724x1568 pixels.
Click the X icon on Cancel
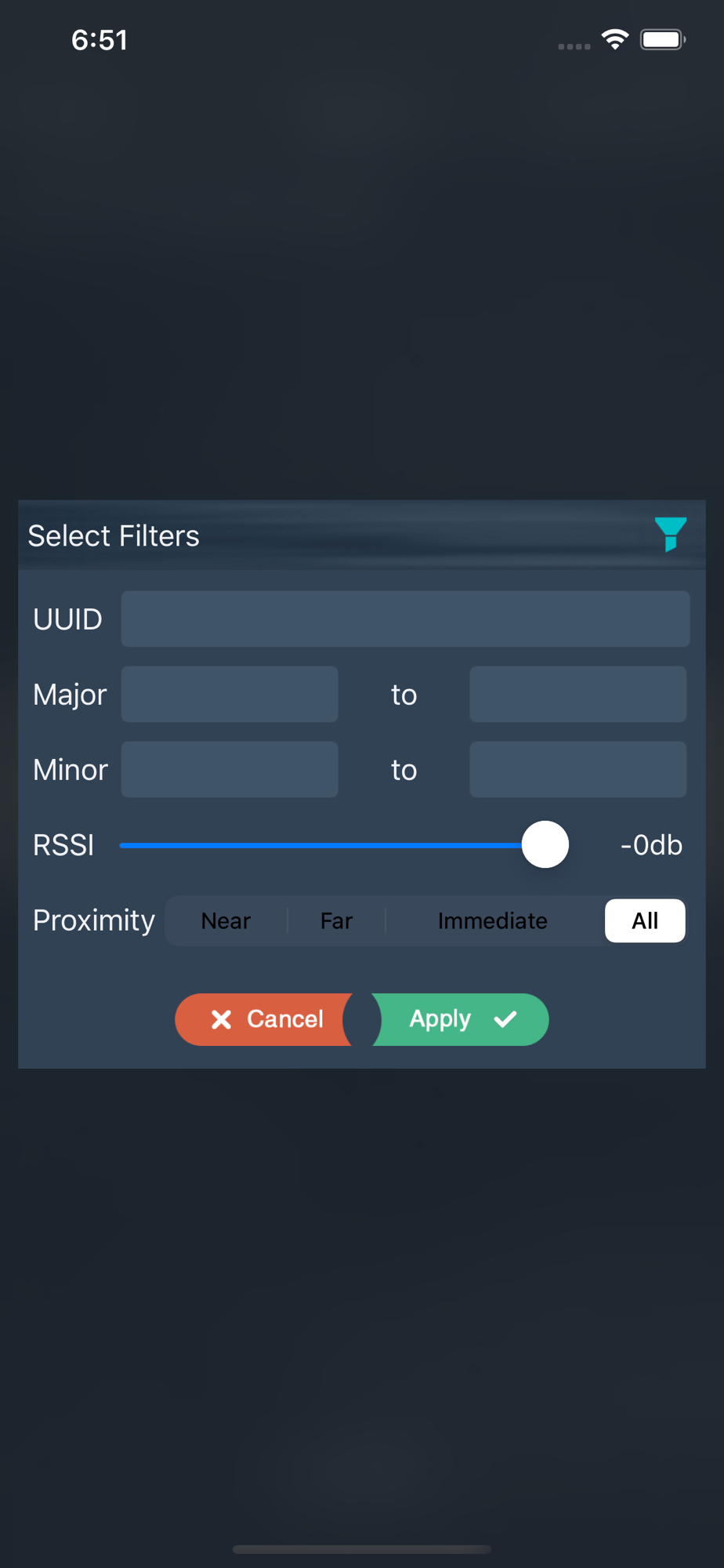tap(221, 1019)
